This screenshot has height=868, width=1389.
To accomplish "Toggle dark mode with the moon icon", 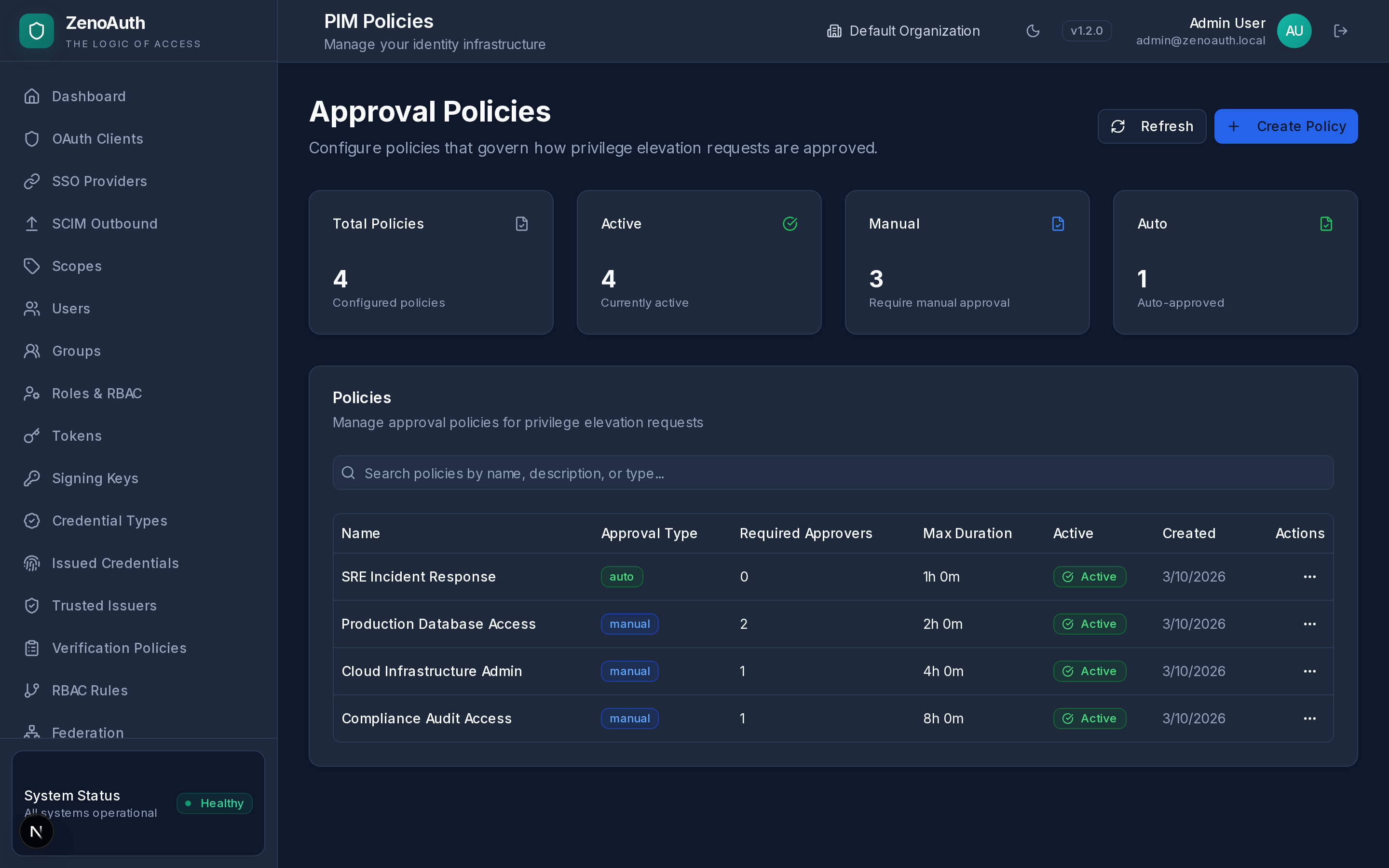I will point(1033,30).
